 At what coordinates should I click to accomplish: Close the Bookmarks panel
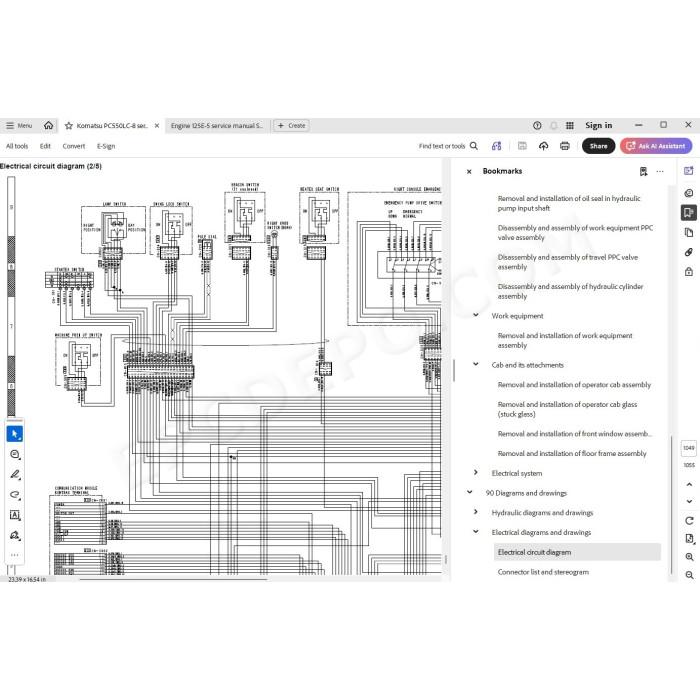469,171
